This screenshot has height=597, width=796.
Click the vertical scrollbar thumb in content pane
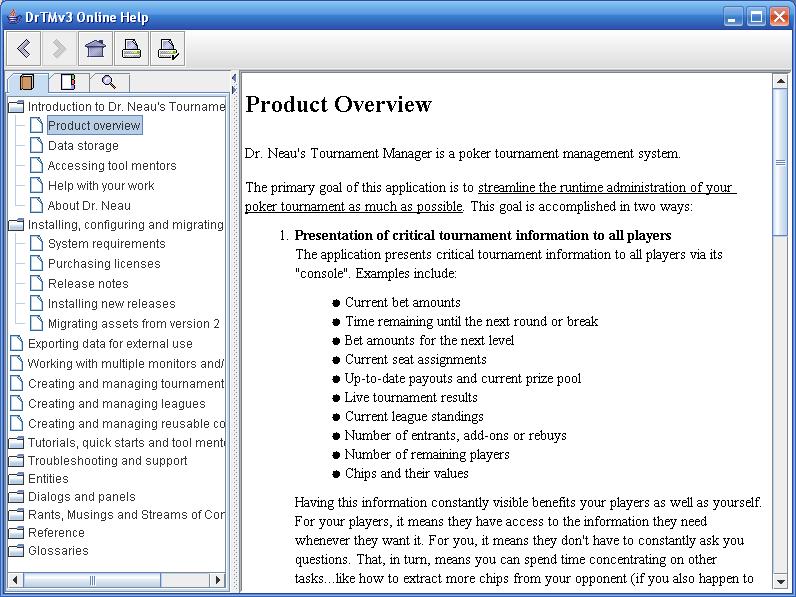pos(780,162)
